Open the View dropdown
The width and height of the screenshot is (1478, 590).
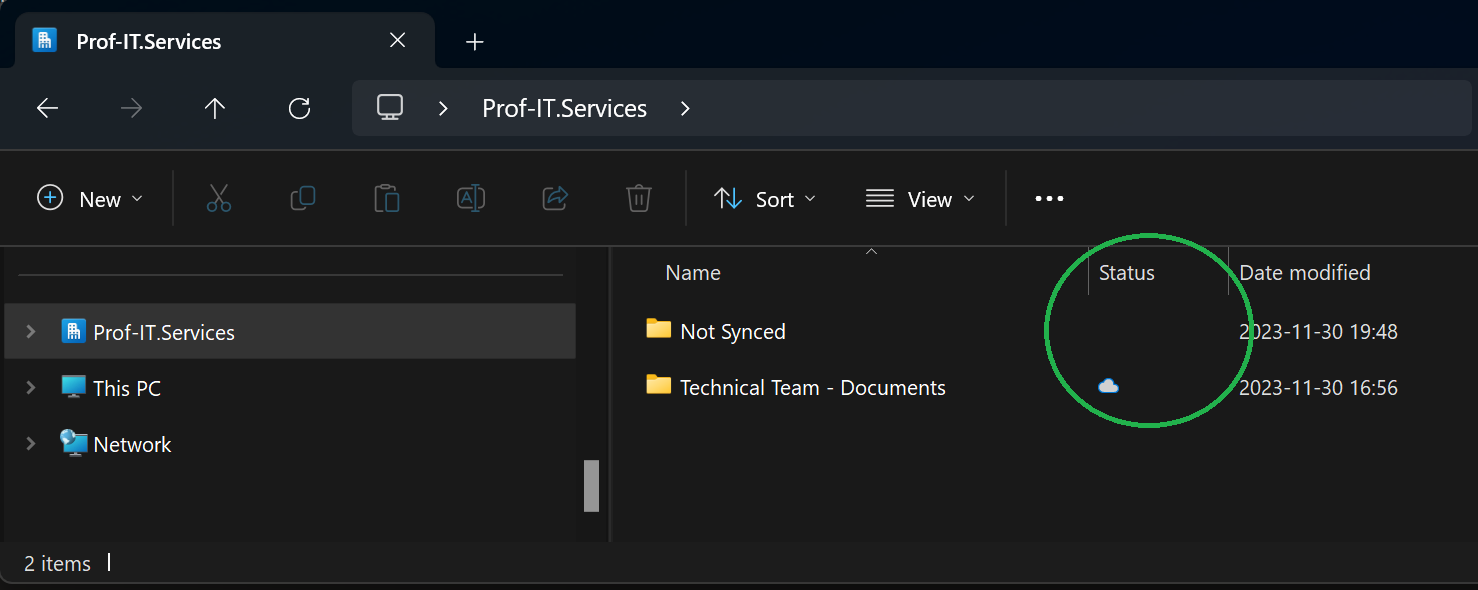pos(920,199)
